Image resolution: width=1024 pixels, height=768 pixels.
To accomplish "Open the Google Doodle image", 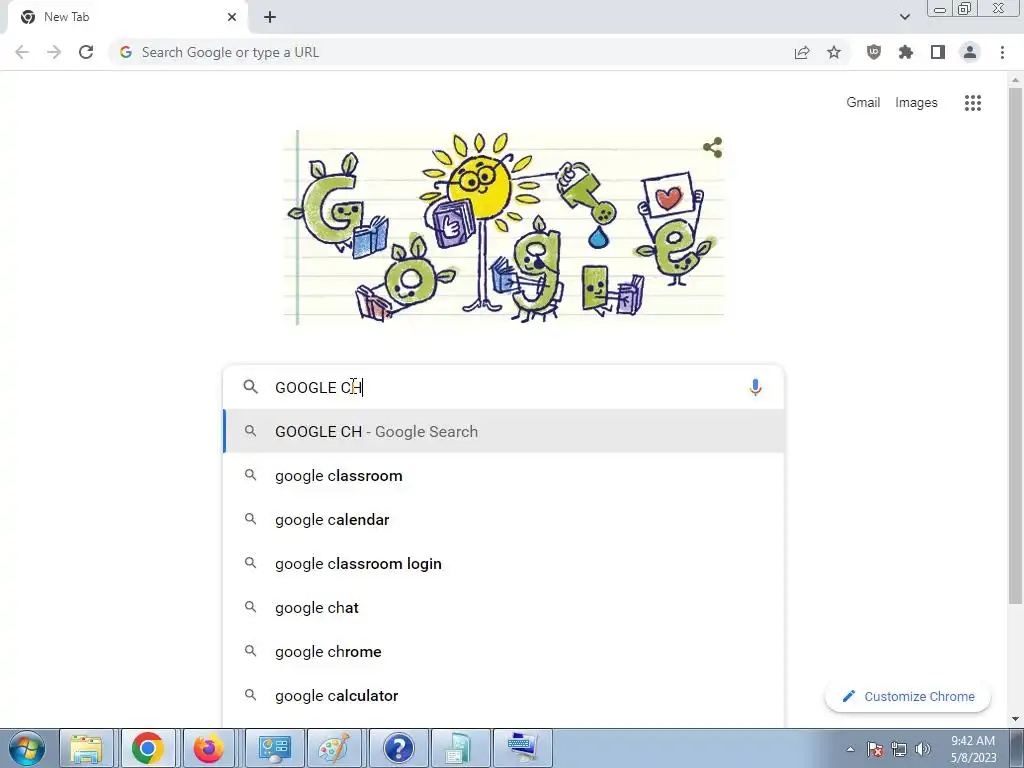I will pyautogui.click(x=504, y=227).
